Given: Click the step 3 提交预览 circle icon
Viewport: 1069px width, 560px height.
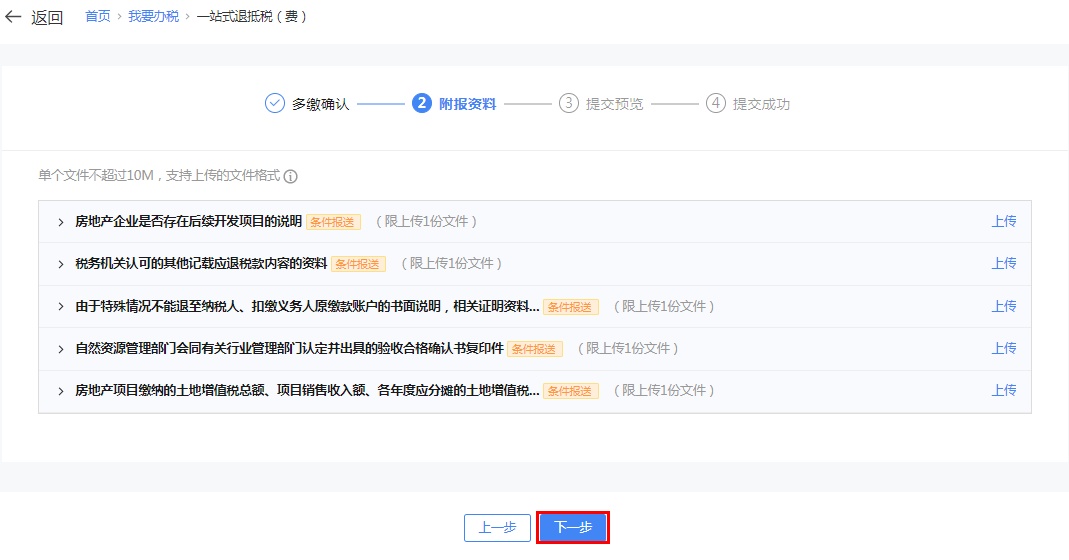Looking at the screenshot, I should (569, 104).
